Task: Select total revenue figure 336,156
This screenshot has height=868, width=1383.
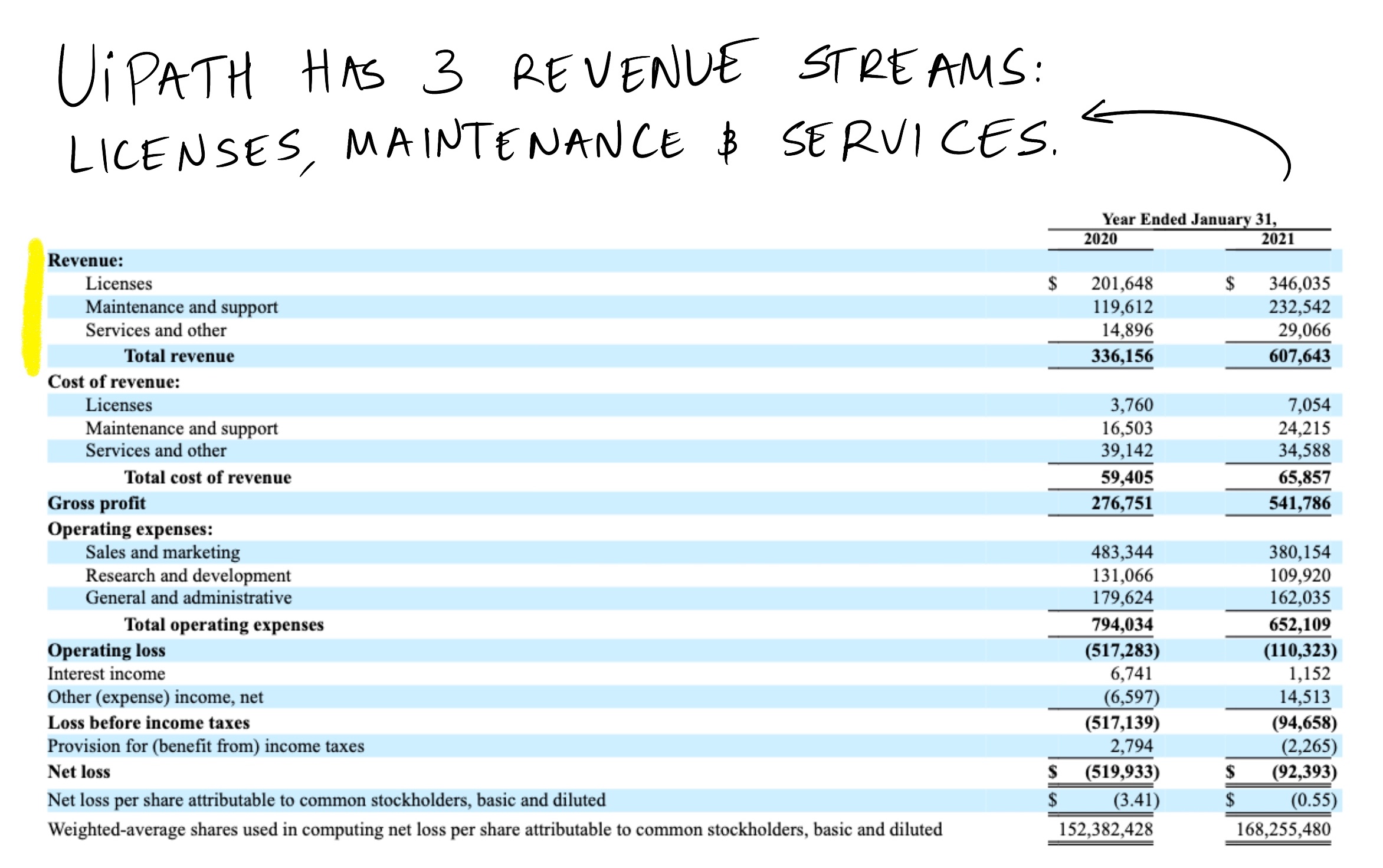Action: click(1122, 356)
